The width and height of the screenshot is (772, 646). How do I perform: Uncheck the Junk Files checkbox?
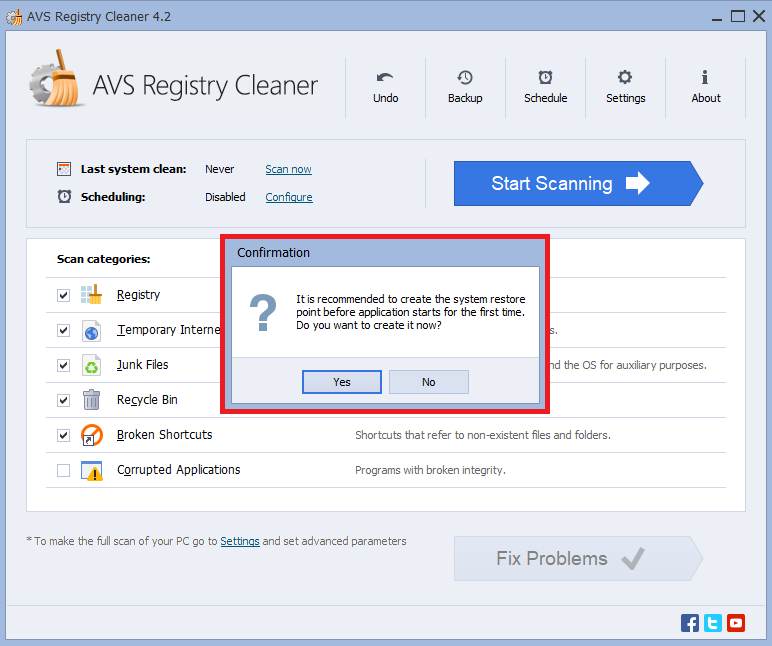pos(63,365)
